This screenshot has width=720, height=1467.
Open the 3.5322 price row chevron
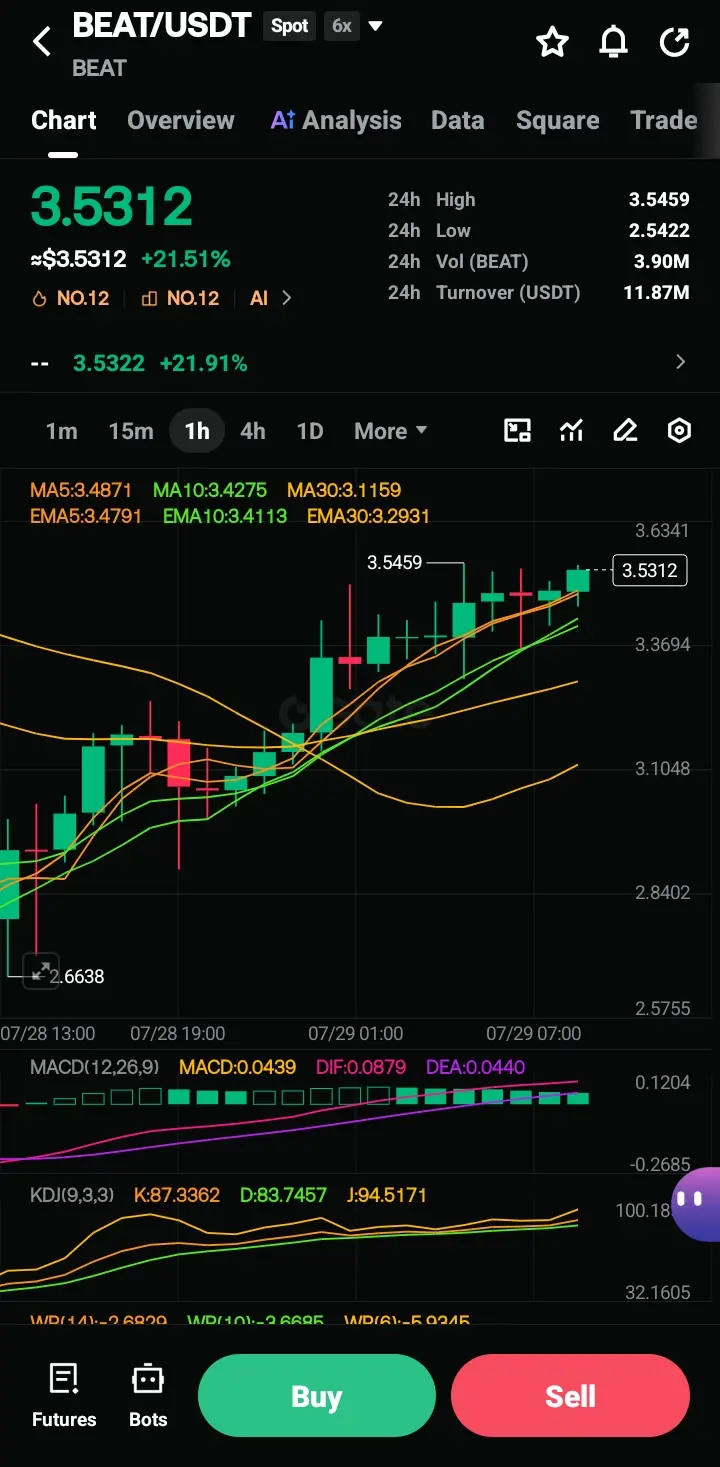(x=681, y=362)
